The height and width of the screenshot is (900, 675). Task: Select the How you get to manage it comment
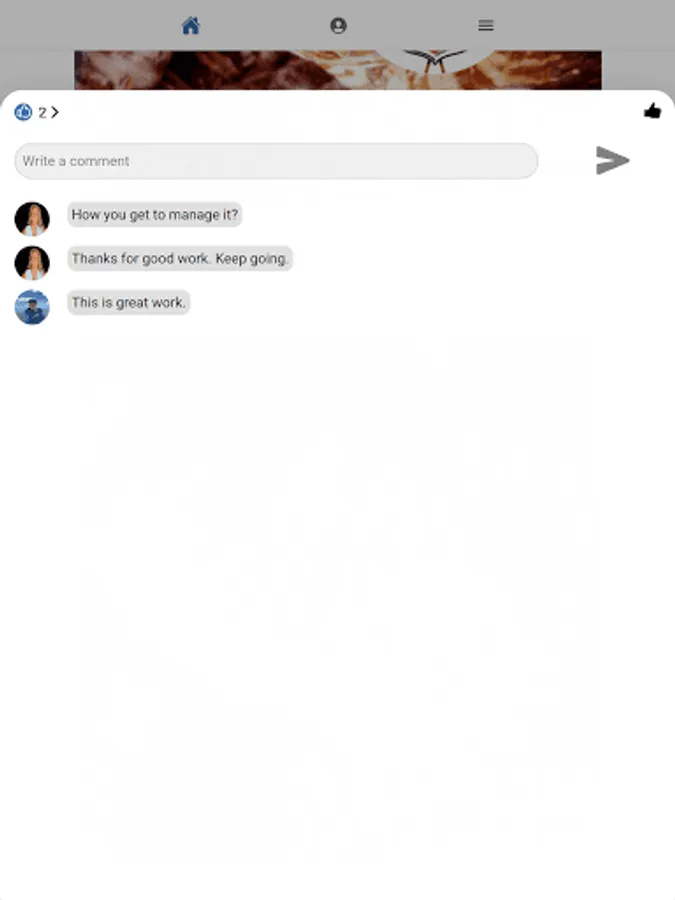[154, 215]
